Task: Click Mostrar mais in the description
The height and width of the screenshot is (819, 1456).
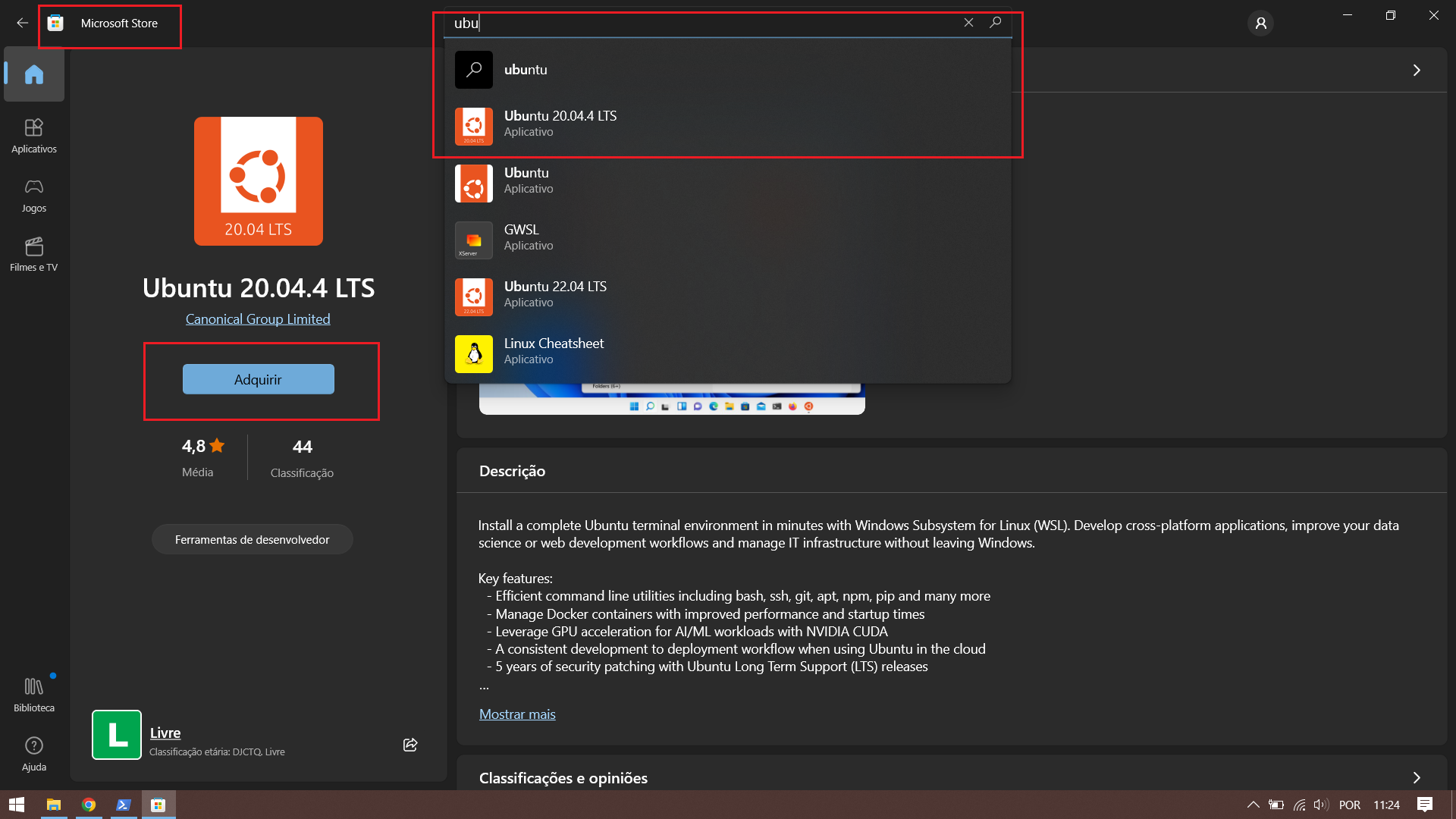Action: (517, 714)
